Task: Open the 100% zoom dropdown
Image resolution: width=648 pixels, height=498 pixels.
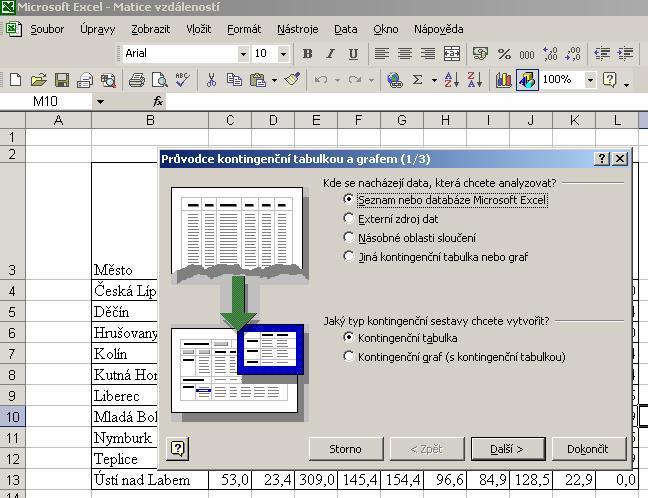Action: point(591,80)
